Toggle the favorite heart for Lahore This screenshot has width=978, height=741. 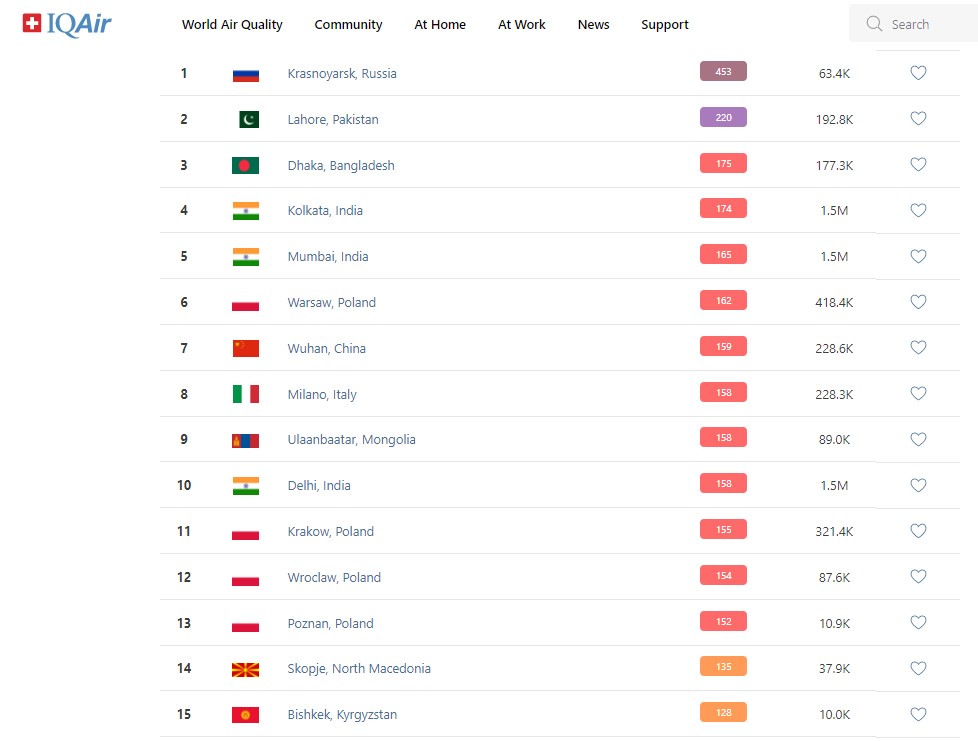918,119
